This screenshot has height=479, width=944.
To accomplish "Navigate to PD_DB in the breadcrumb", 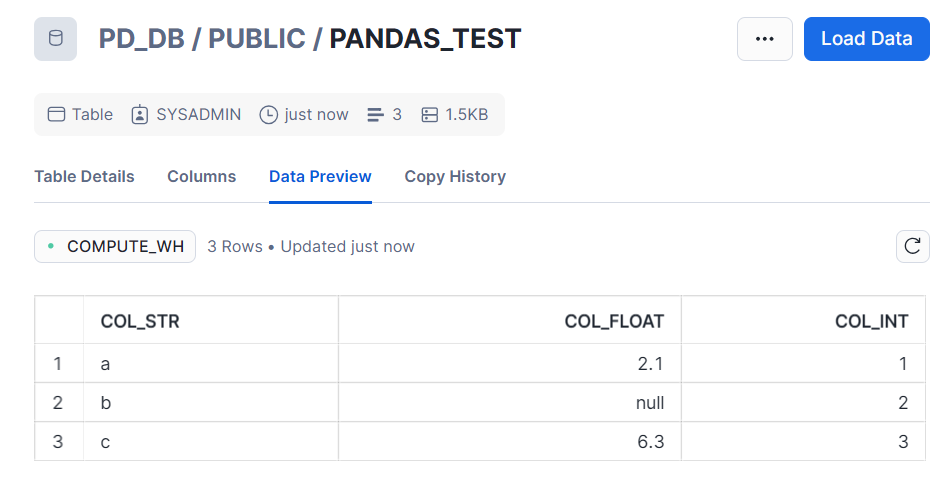I will coord(140,39).
